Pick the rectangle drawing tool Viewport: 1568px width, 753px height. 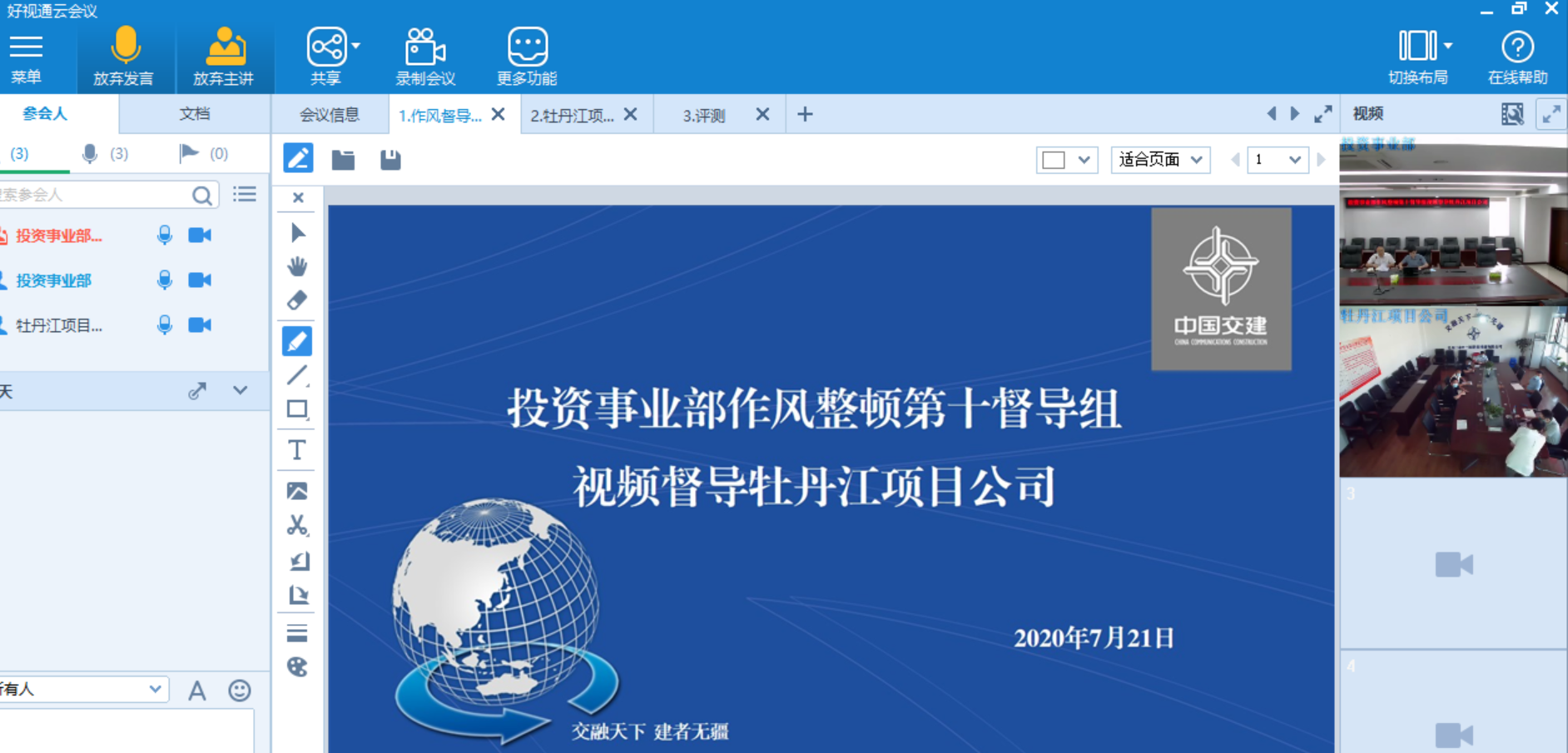297,408
